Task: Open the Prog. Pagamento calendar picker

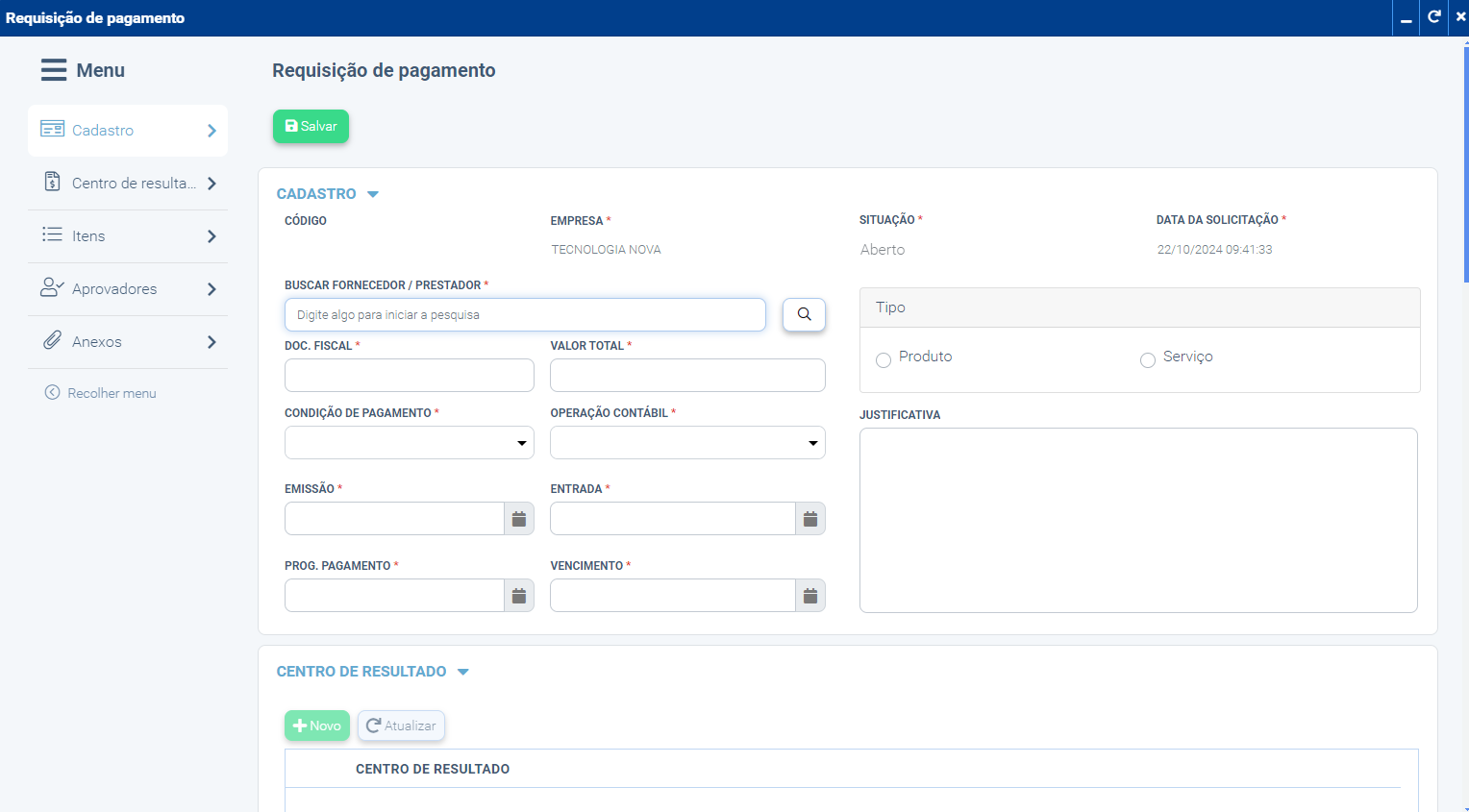Action: pyautogui.click(x=519, y=596)
